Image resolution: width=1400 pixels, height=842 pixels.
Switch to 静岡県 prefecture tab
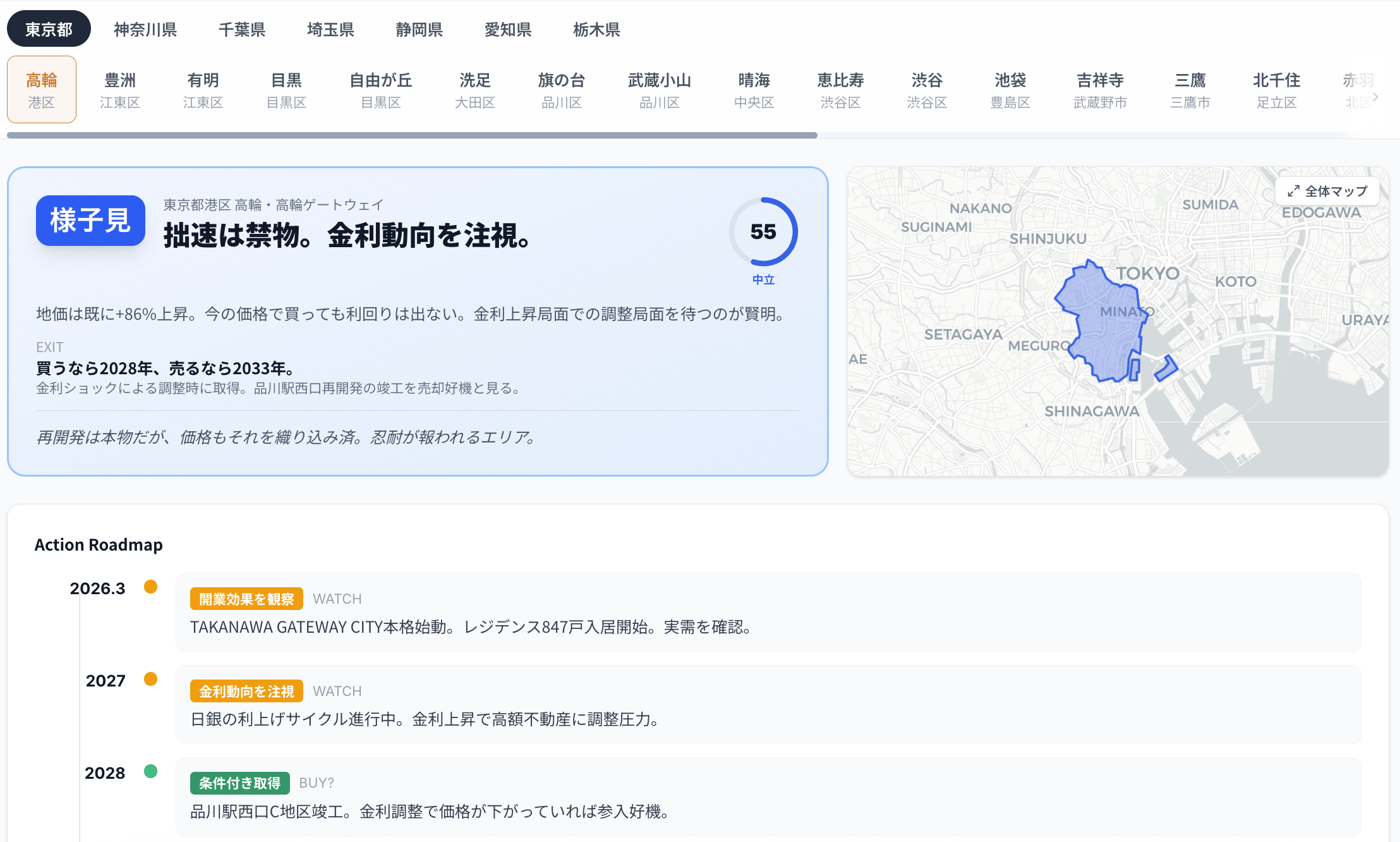pyautogui.click(x=419, y=30)
